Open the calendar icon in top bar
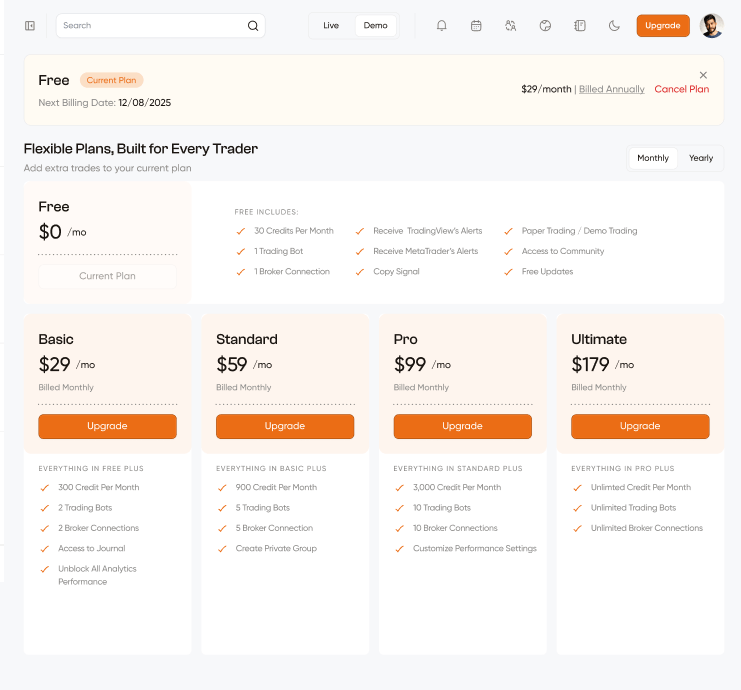Viewport: 741px width, 690px height. (x=476, y=26)
